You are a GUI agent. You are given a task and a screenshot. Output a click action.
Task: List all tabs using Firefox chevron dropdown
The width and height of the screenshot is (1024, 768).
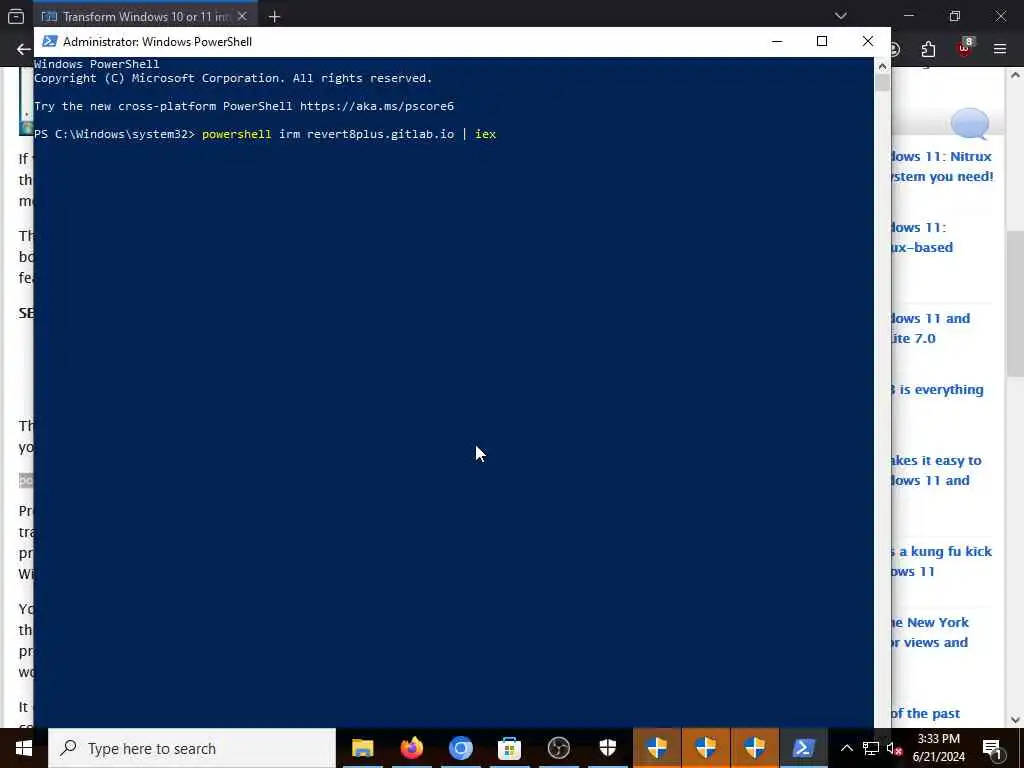tap(840, 16)
